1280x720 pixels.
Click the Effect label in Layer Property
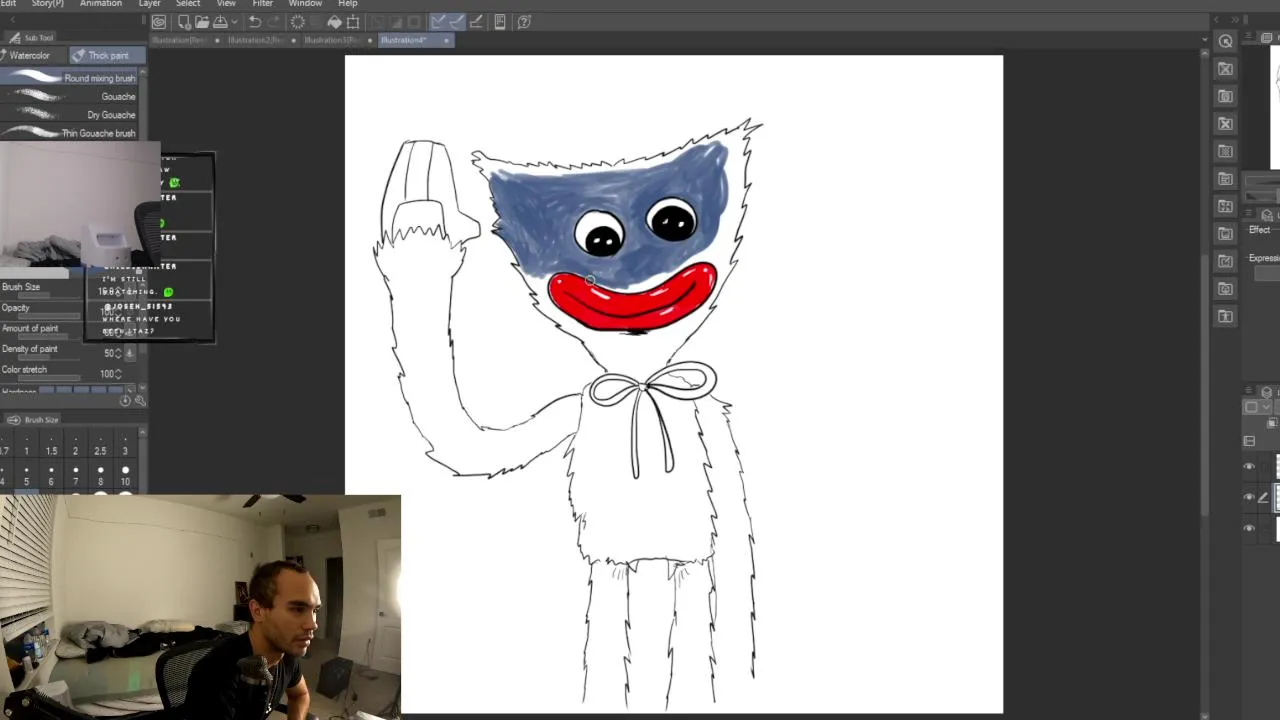1259,230
